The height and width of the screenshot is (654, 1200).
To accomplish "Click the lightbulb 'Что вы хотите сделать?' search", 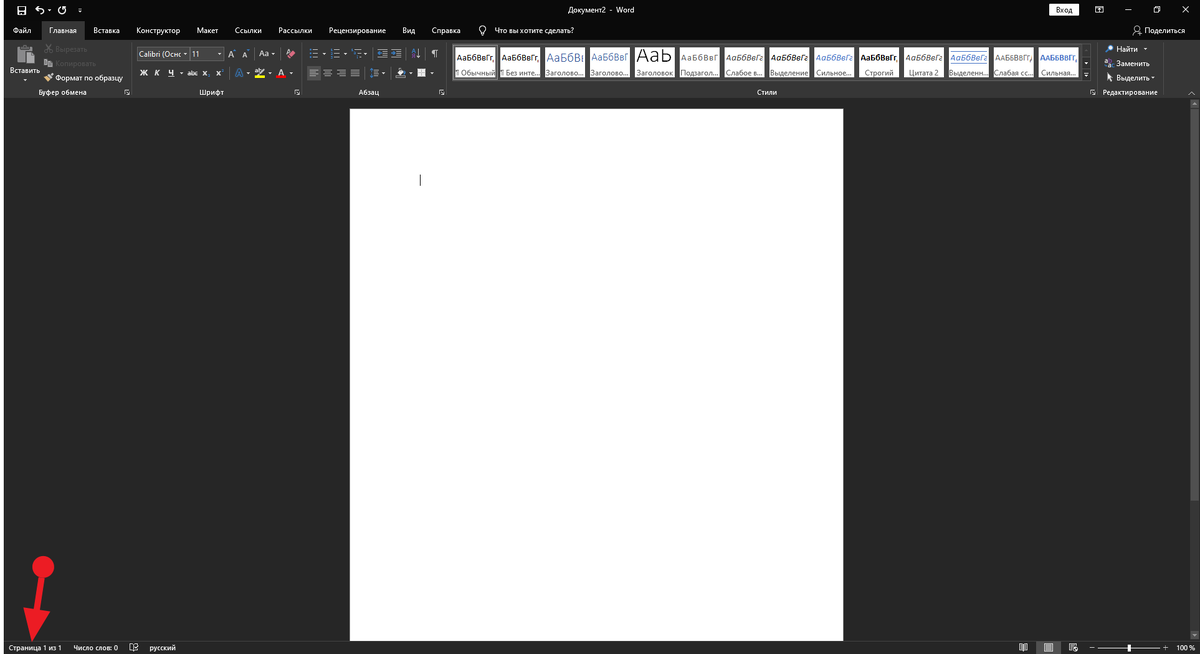I will point(527,30).
